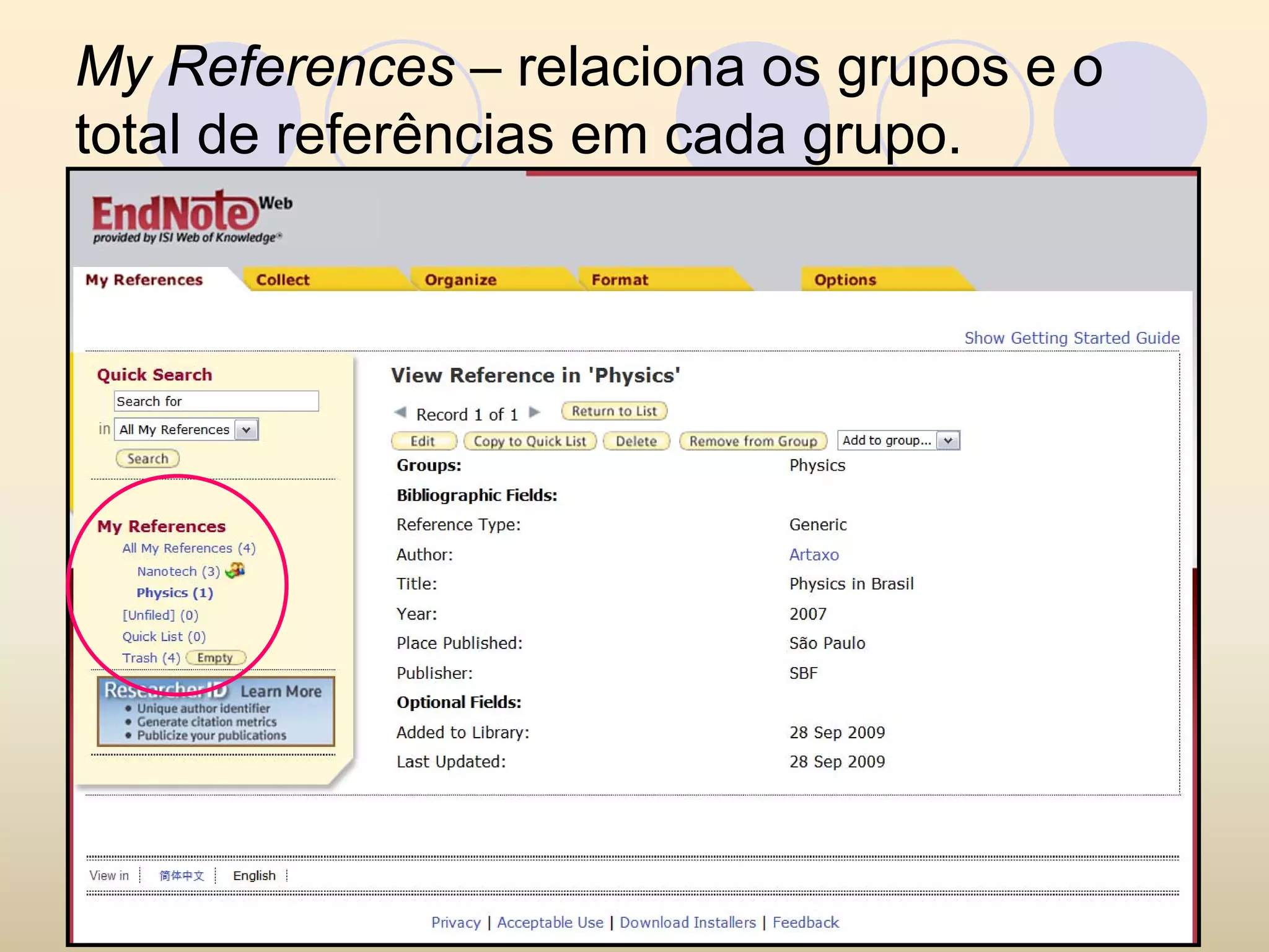Open the Format tab

pos(620,280)
